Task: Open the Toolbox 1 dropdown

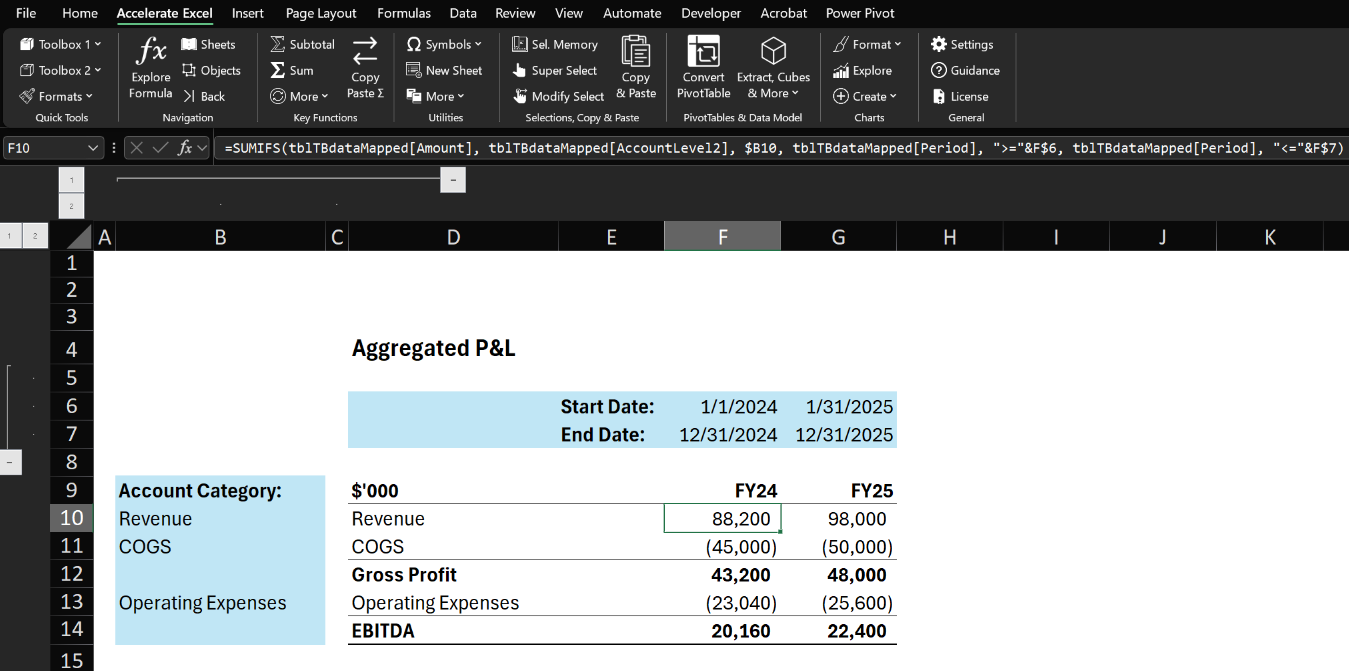Action: coord(59,44)
